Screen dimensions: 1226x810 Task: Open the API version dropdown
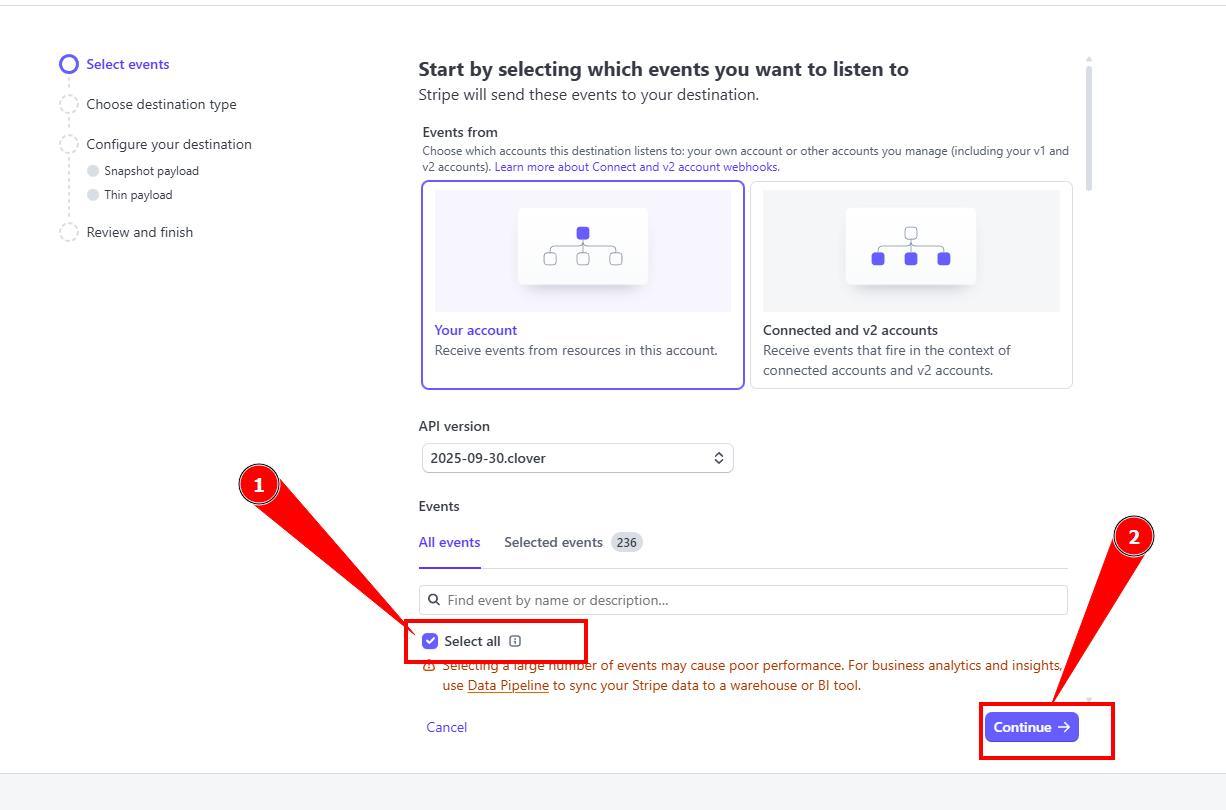coord(577,458)
